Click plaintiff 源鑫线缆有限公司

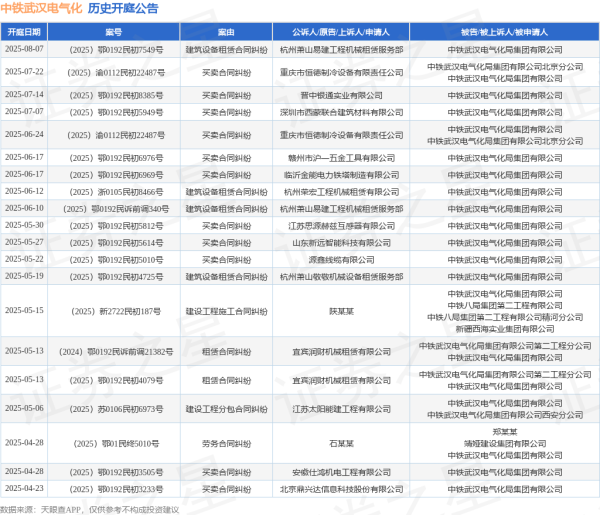(x=341, y=260)
